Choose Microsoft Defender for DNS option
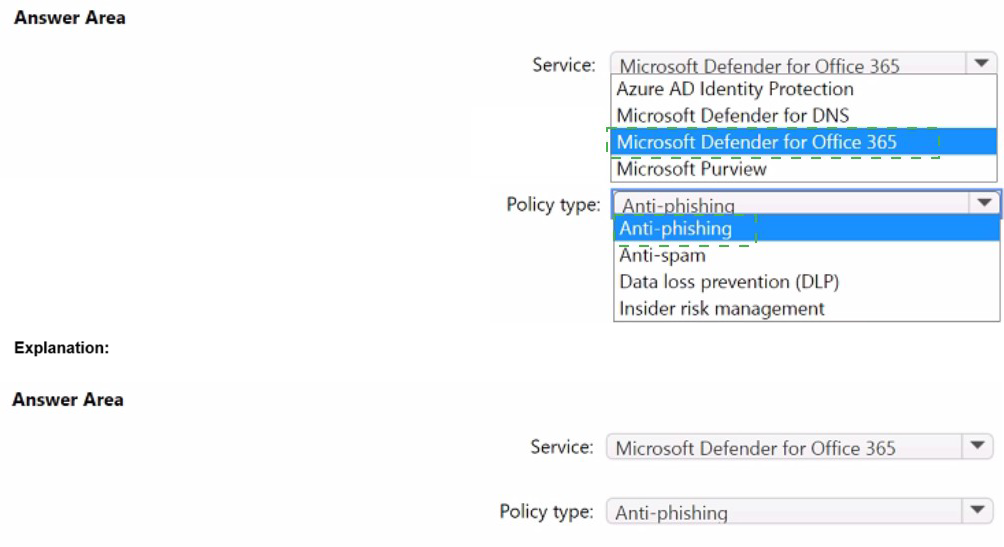The width and height of the screenshot is (1004, 547). tap(732, 115)
